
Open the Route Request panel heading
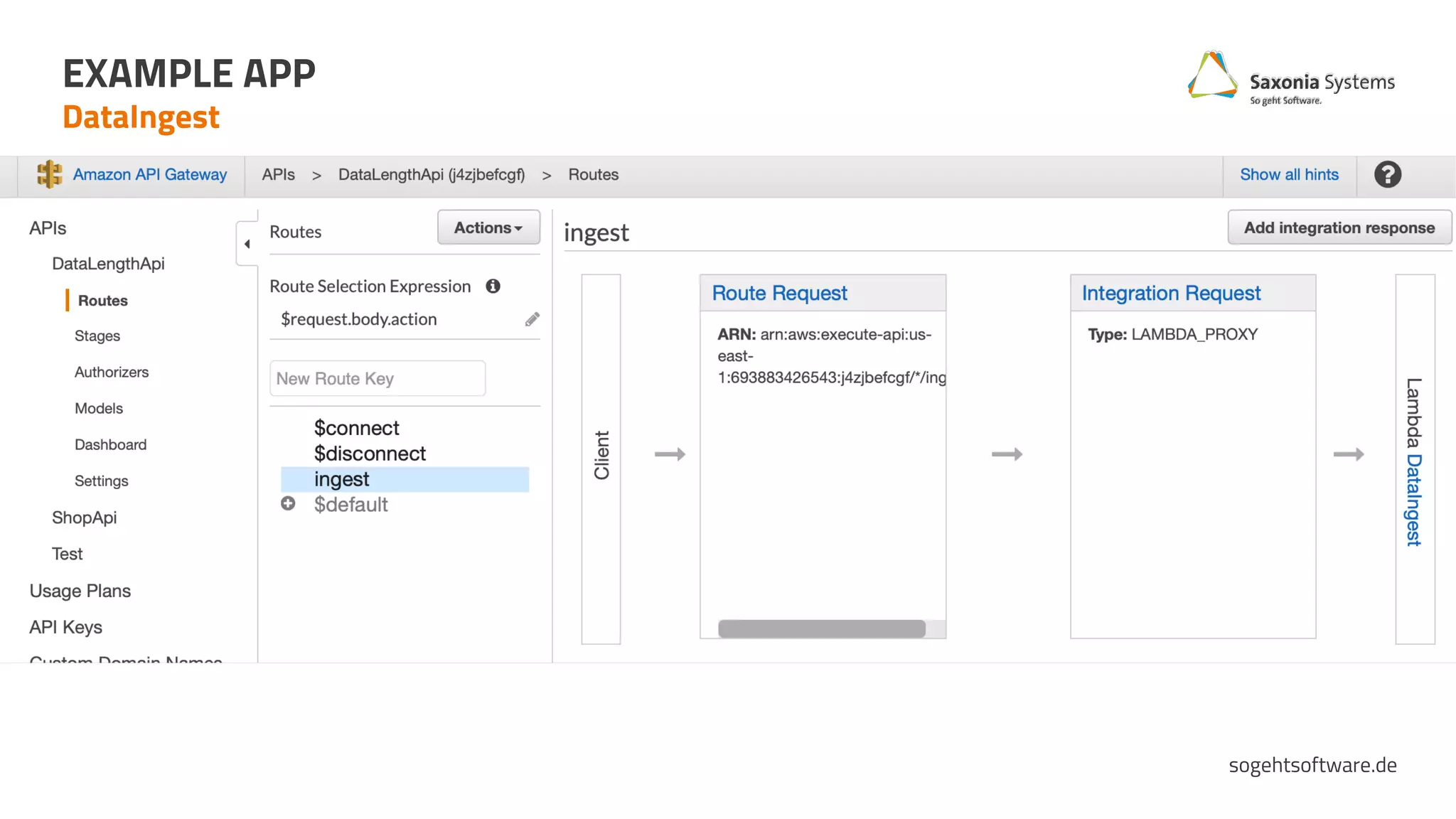[x=780, y=293]
